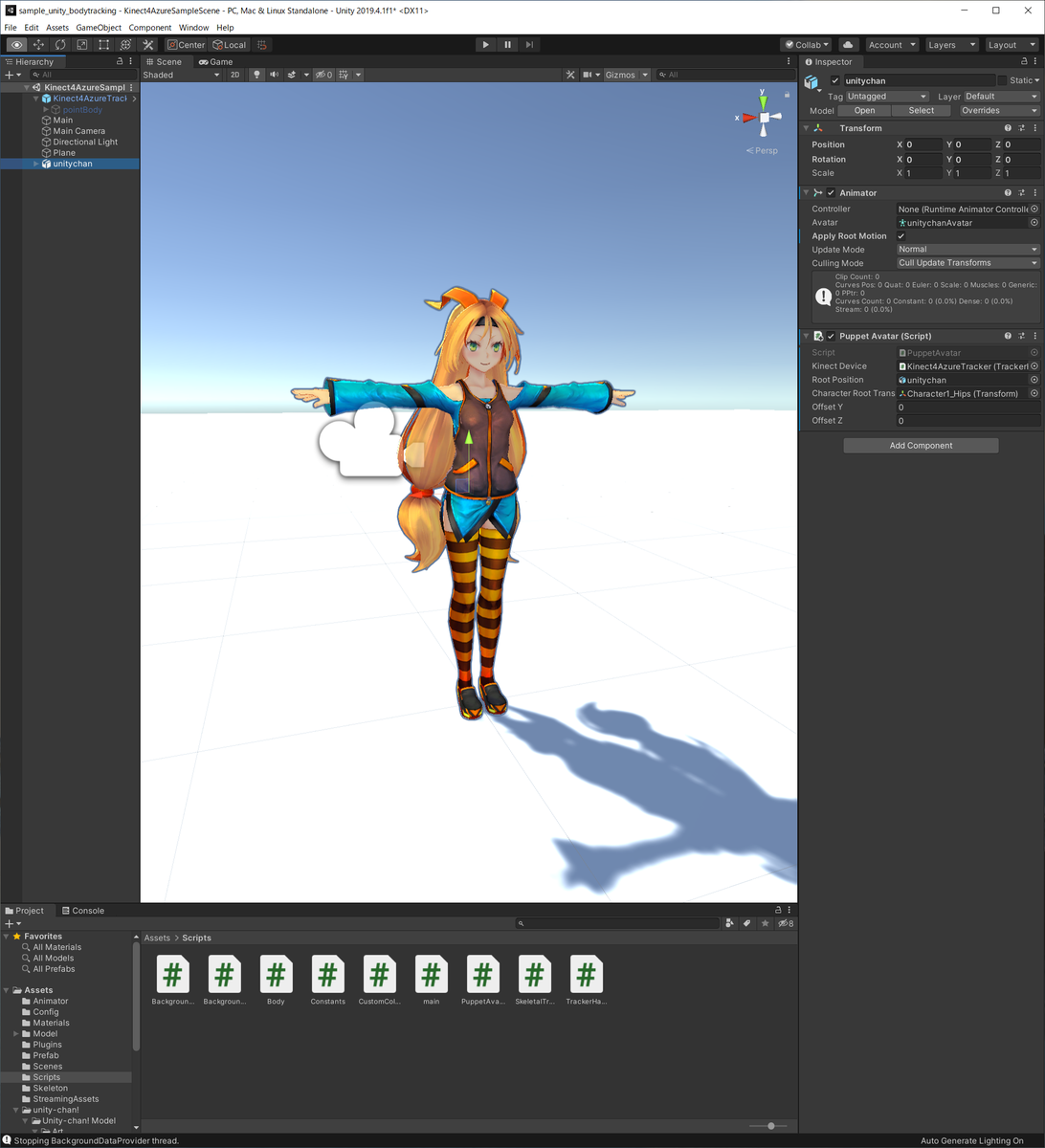Open the Tag dropdown (Untagged)
1045x1148 pixels.
pyautogui.click(x=887, y=97)
